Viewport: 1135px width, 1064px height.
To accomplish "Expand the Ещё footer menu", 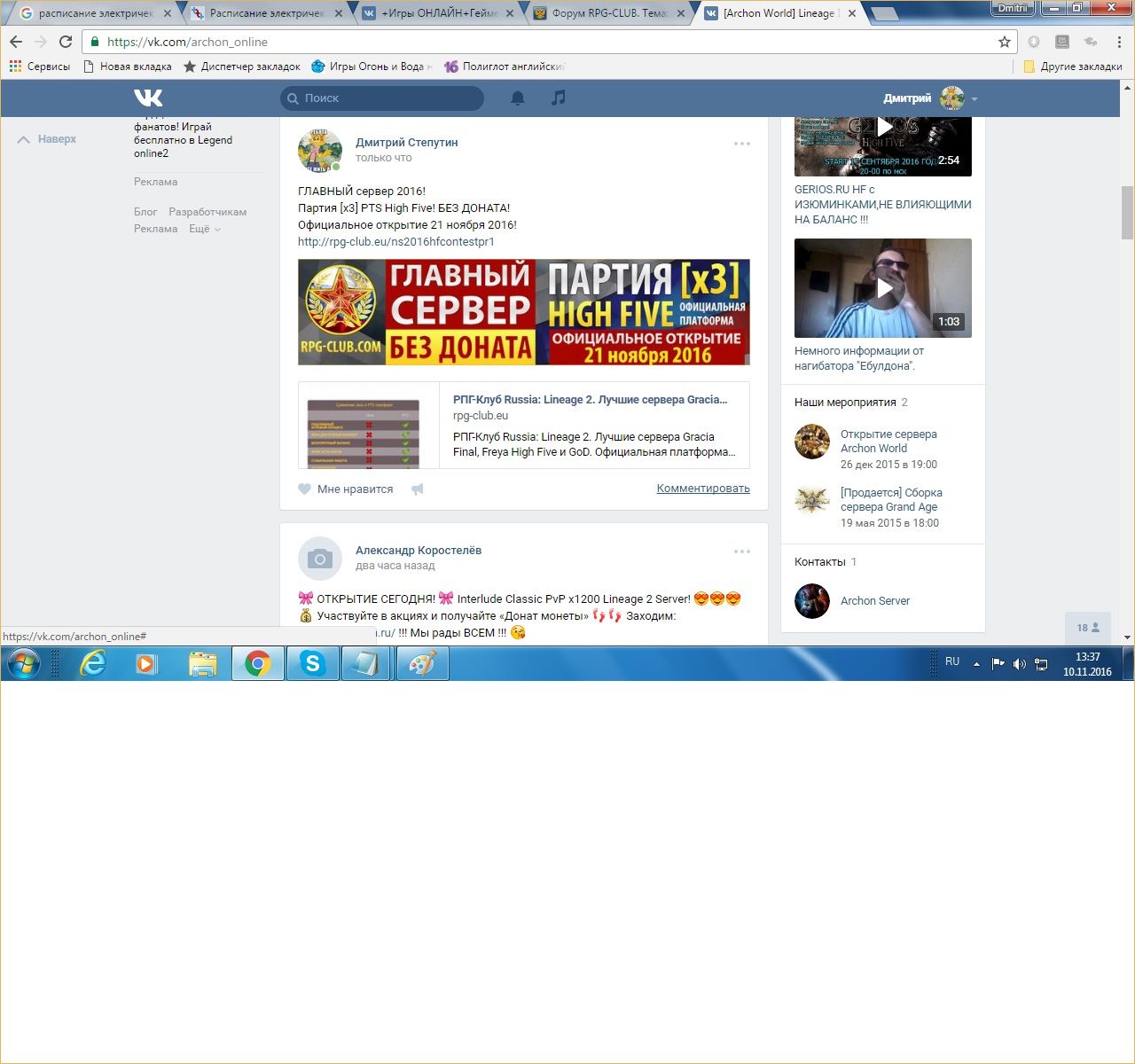I will coord(205,229).
